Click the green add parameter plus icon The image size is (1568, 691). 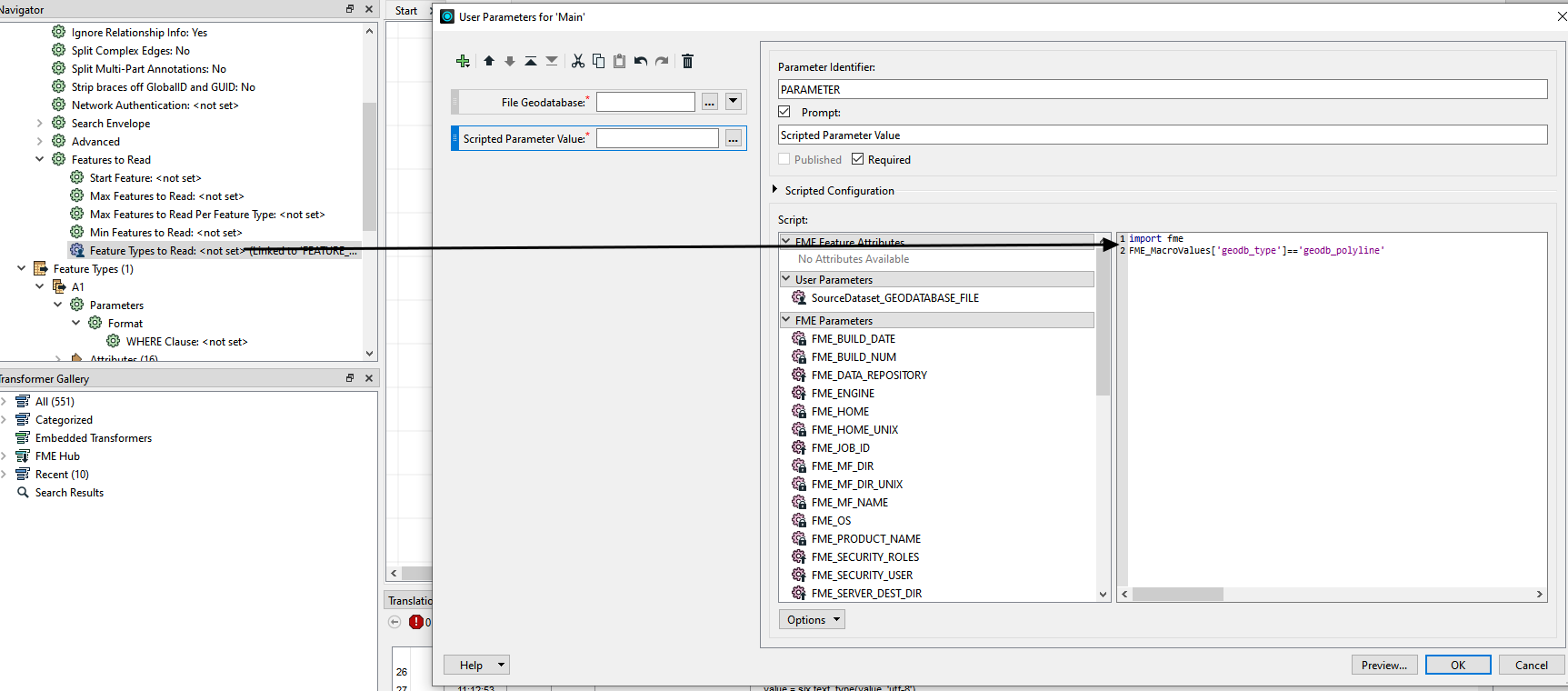pyautogui.click(x=463, y=61)
